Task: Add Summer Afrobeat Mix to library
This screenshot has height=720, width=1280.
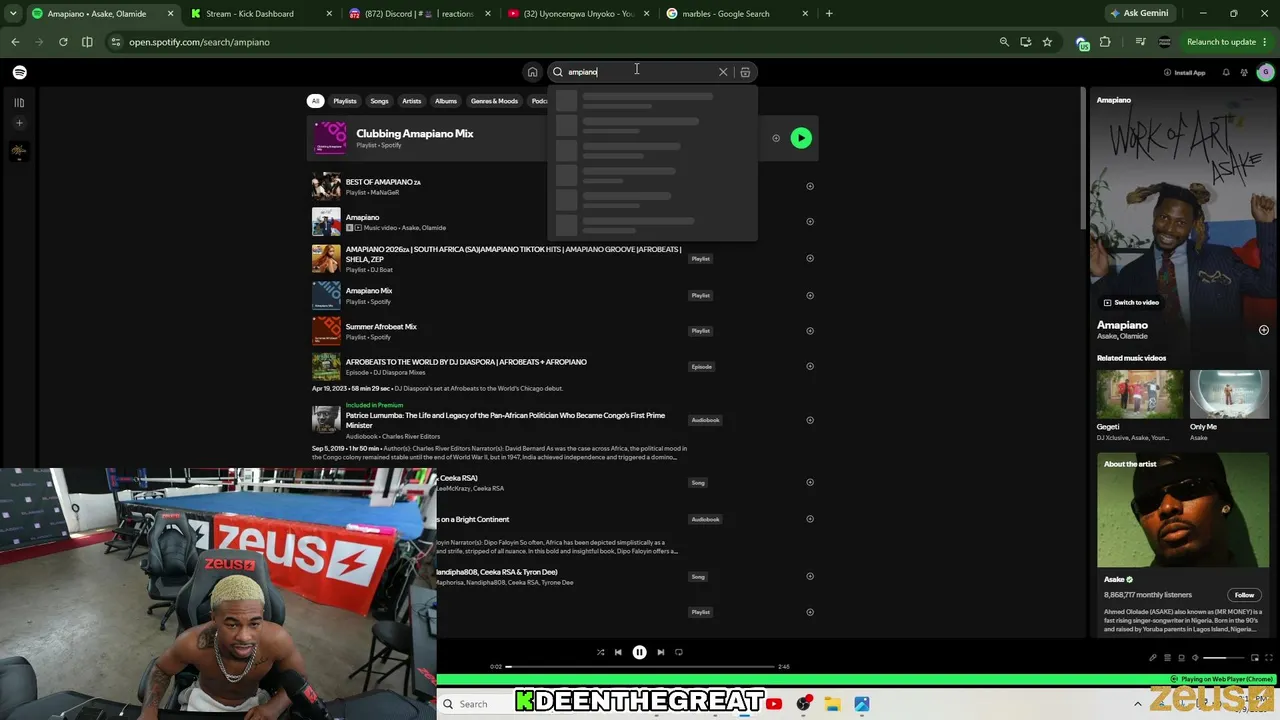Action: click(x=810, y=331)
